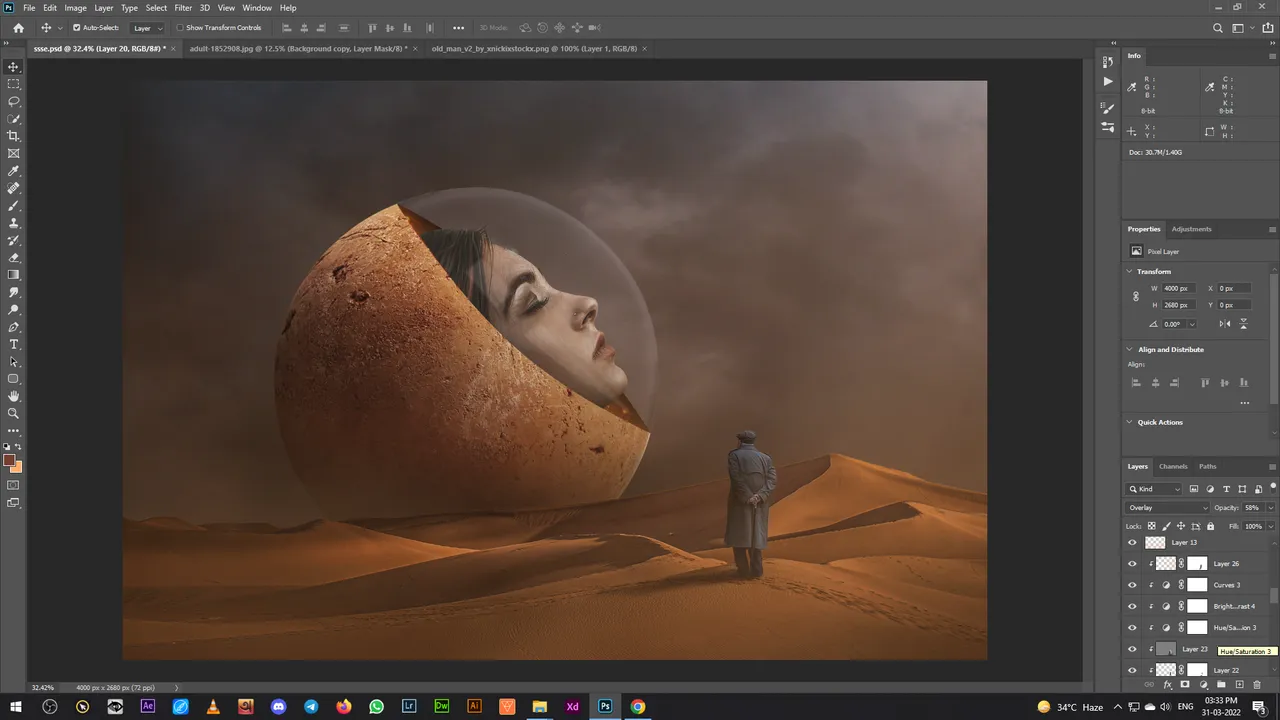Add a layer mask from Layers footer
The height and width of the screenshot is (720, 1280).
pos(1185,685)
